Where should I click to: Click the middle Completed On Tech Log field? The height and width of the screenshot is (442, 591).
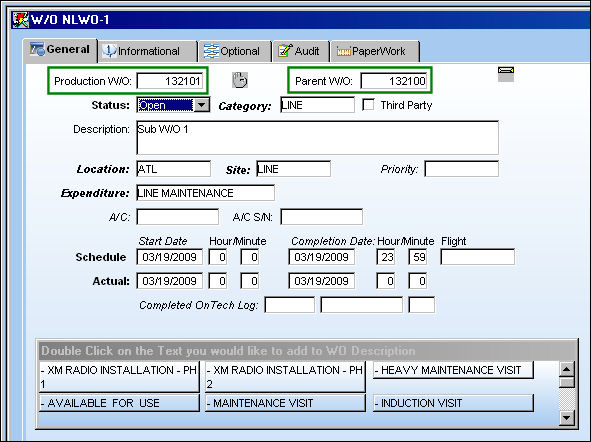361,305
